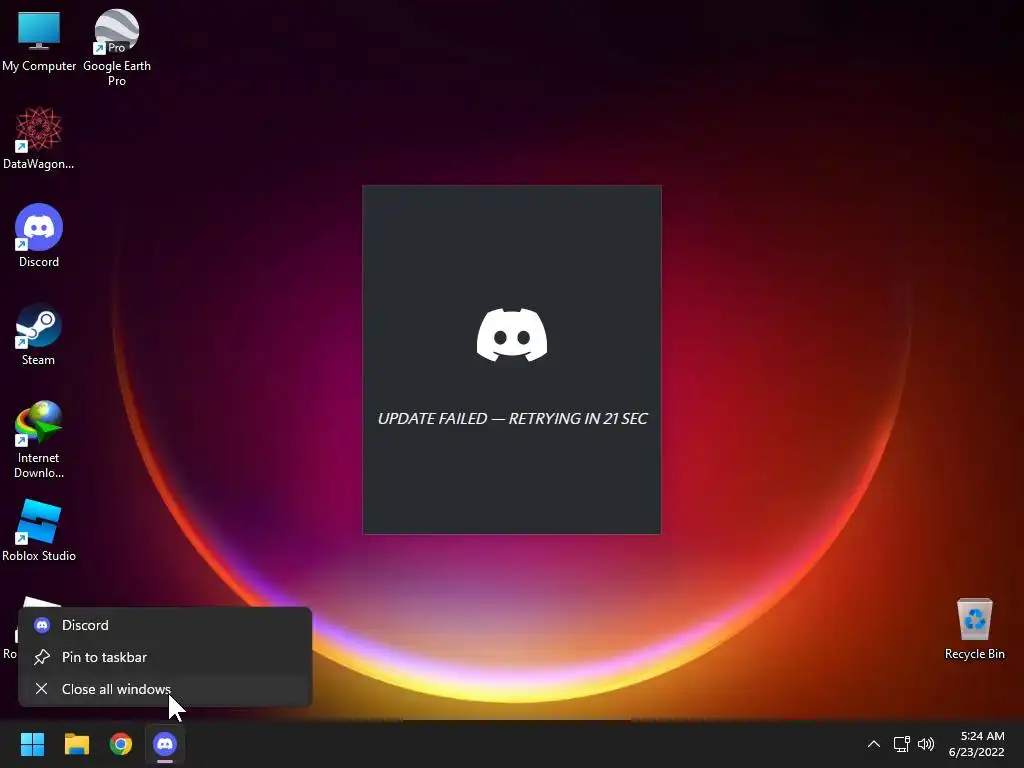Image resolution: width=1024 pixels, height=768 pixels.
Task: Open volume control in system tray
Action: (926, 744)
